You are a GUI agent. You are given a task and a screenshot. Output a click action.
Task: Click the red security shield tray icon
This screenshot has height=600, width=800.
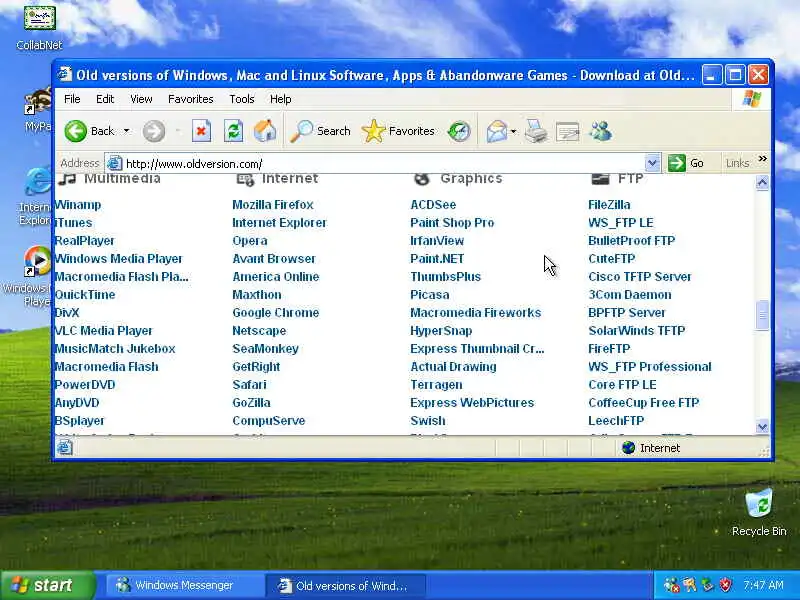click(x=726, y=585)
